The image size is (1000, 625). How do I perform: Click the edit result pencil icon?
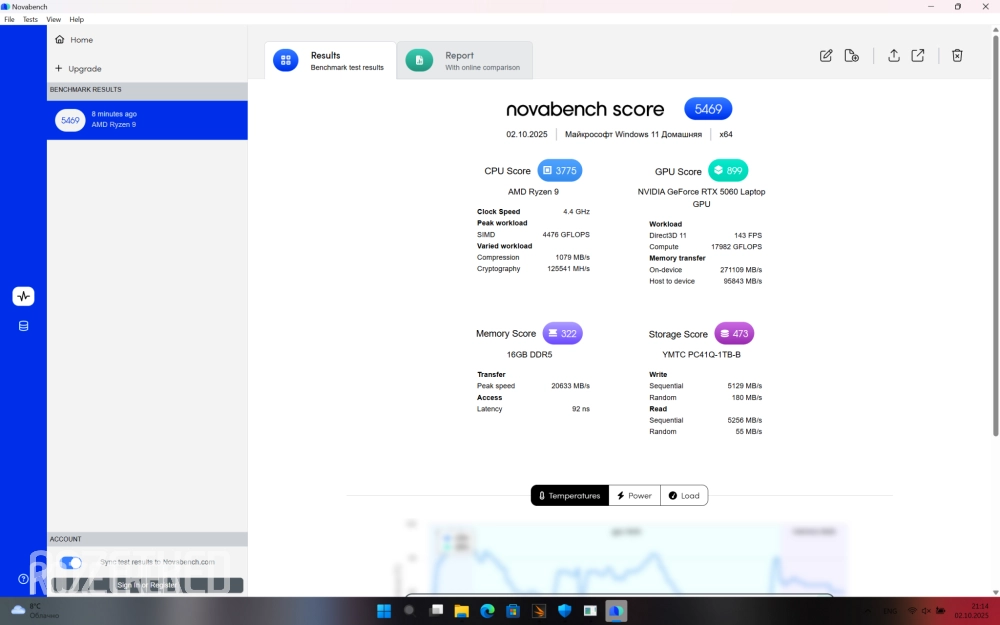[826, 56]
